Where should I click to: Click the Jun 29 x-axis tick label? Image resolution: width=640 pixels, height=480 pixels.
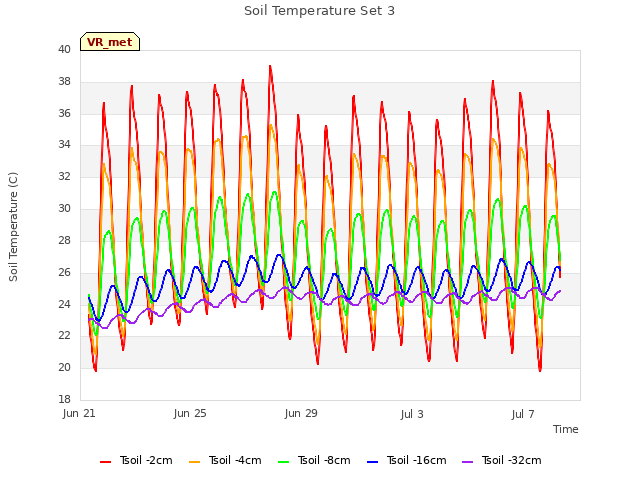(x=301, y=413)
